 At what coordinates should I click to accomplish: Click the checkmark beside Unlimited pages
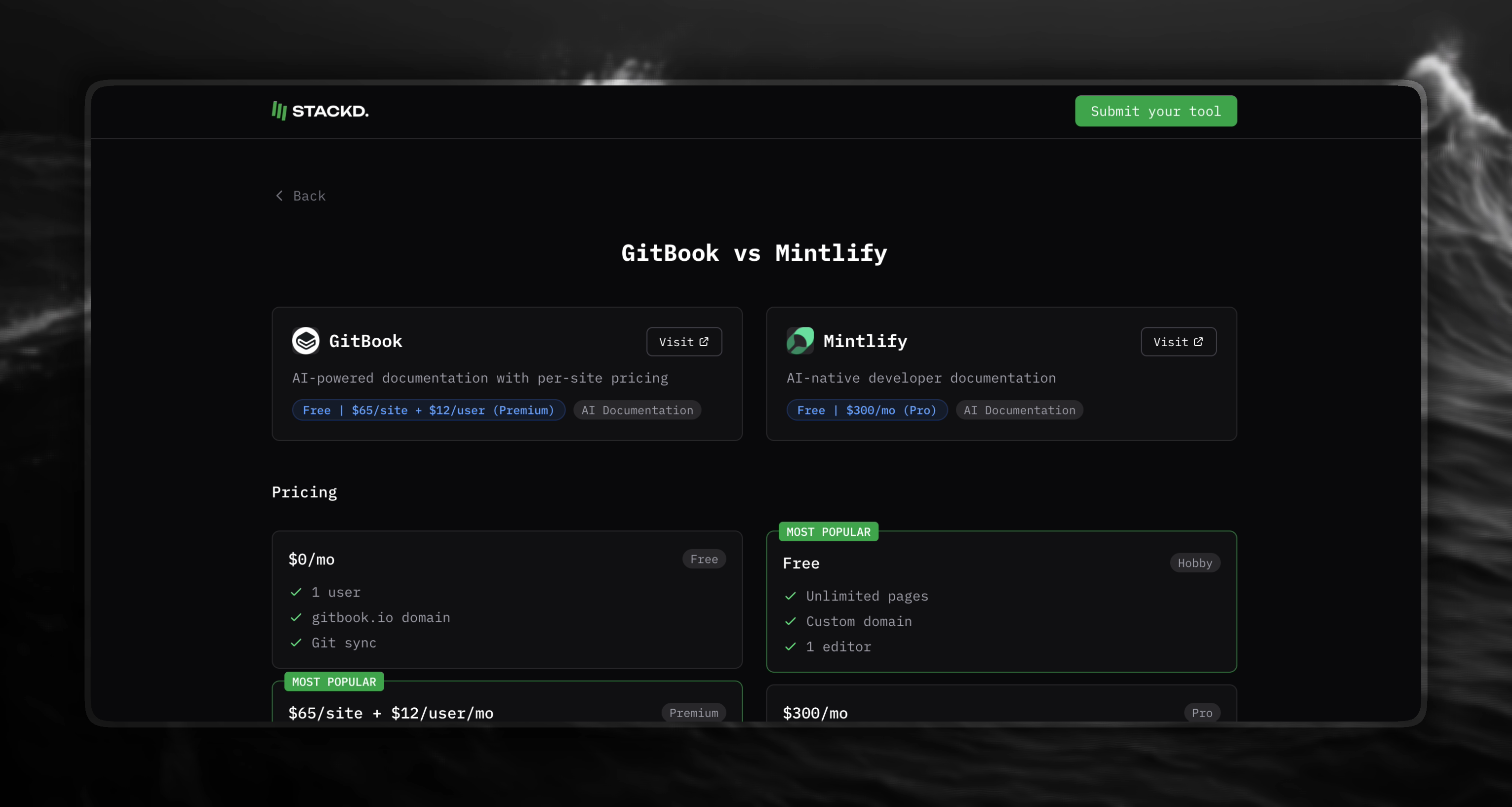[x=791, y=596]
